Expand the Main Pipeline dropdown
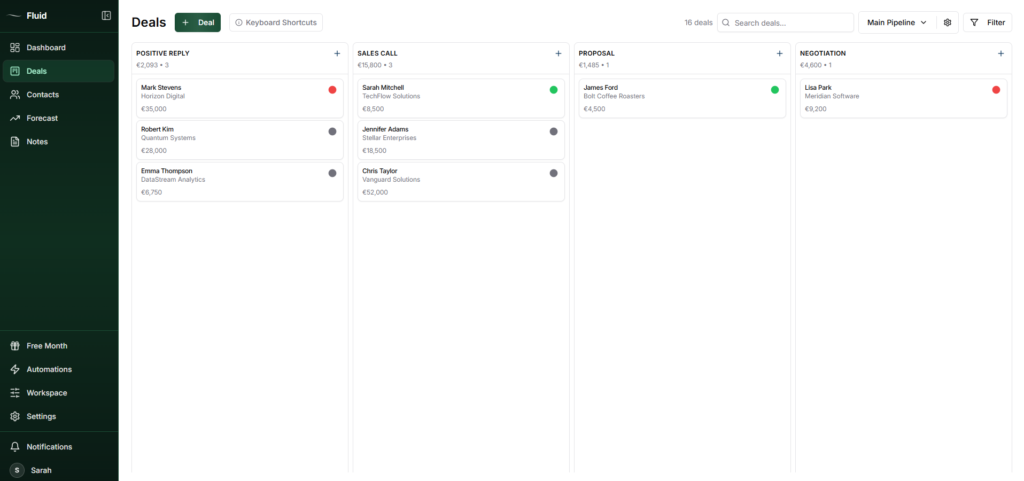Viewport: 1024px width, 481px height. point(896,22)
